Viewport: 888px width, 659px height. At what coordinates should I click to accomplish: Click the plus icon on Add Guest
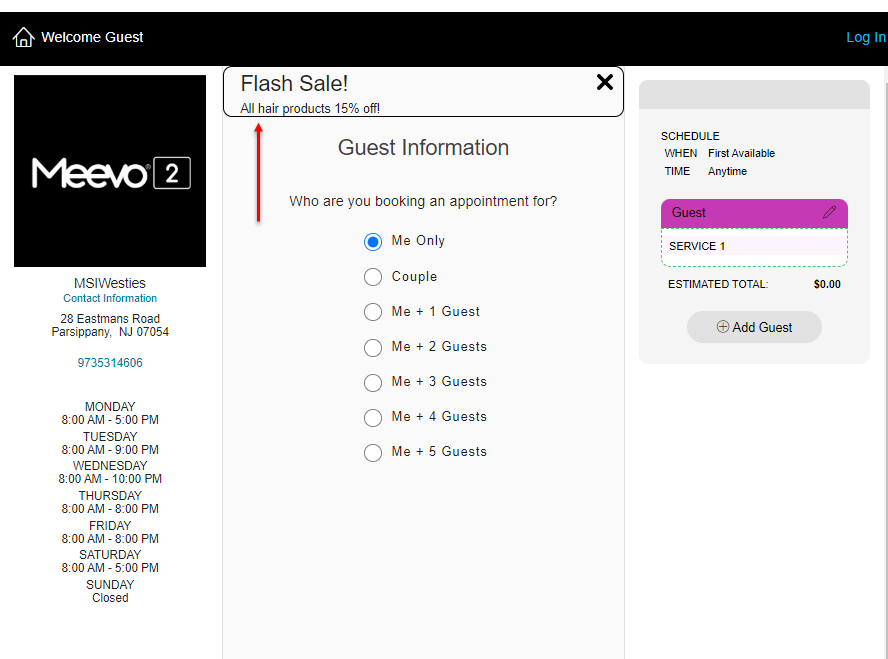point(723,327)
